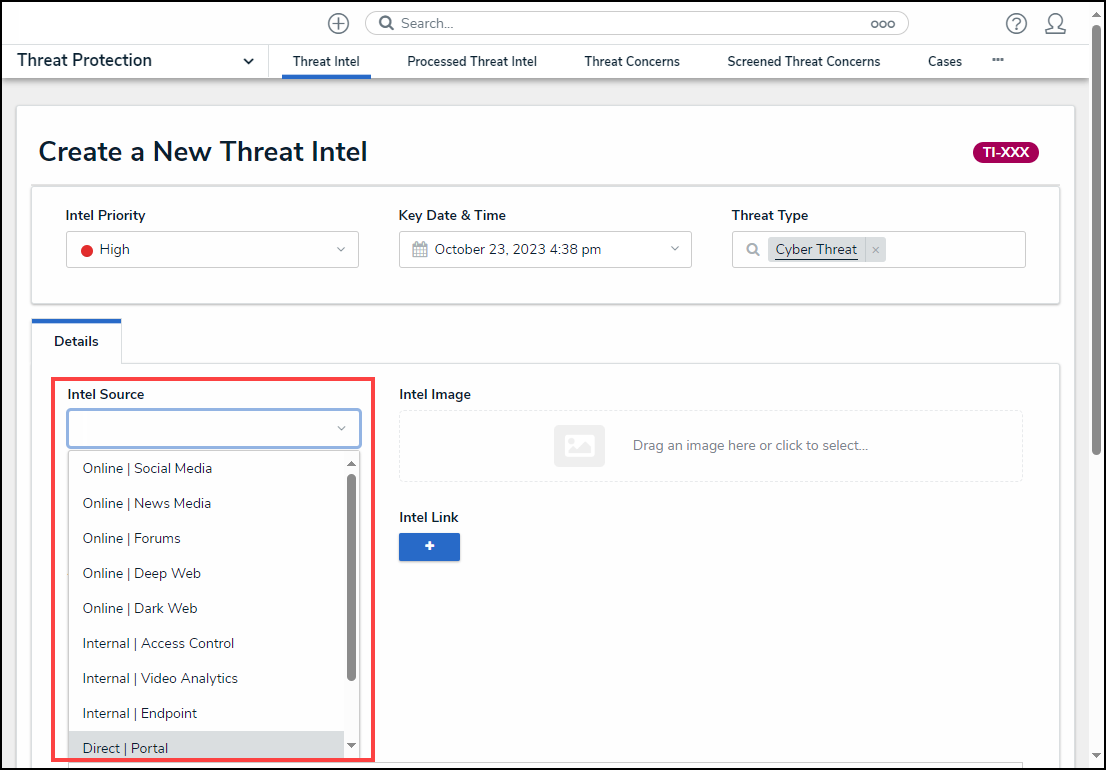Viewport: 1106px width, 770px height.
Task: Click the plus create icon beside search
Action: [339, 23]
